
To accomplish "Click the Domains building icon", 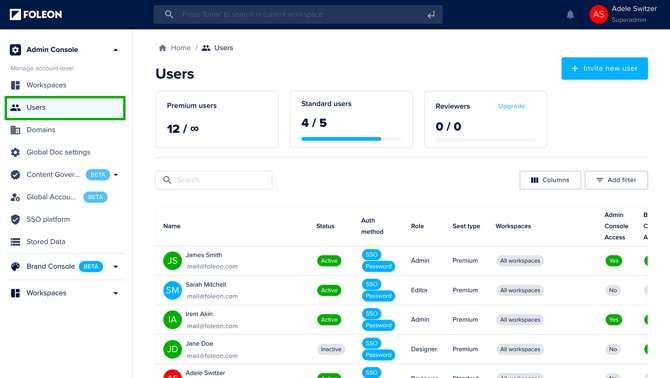I will [x=15, y=130].
